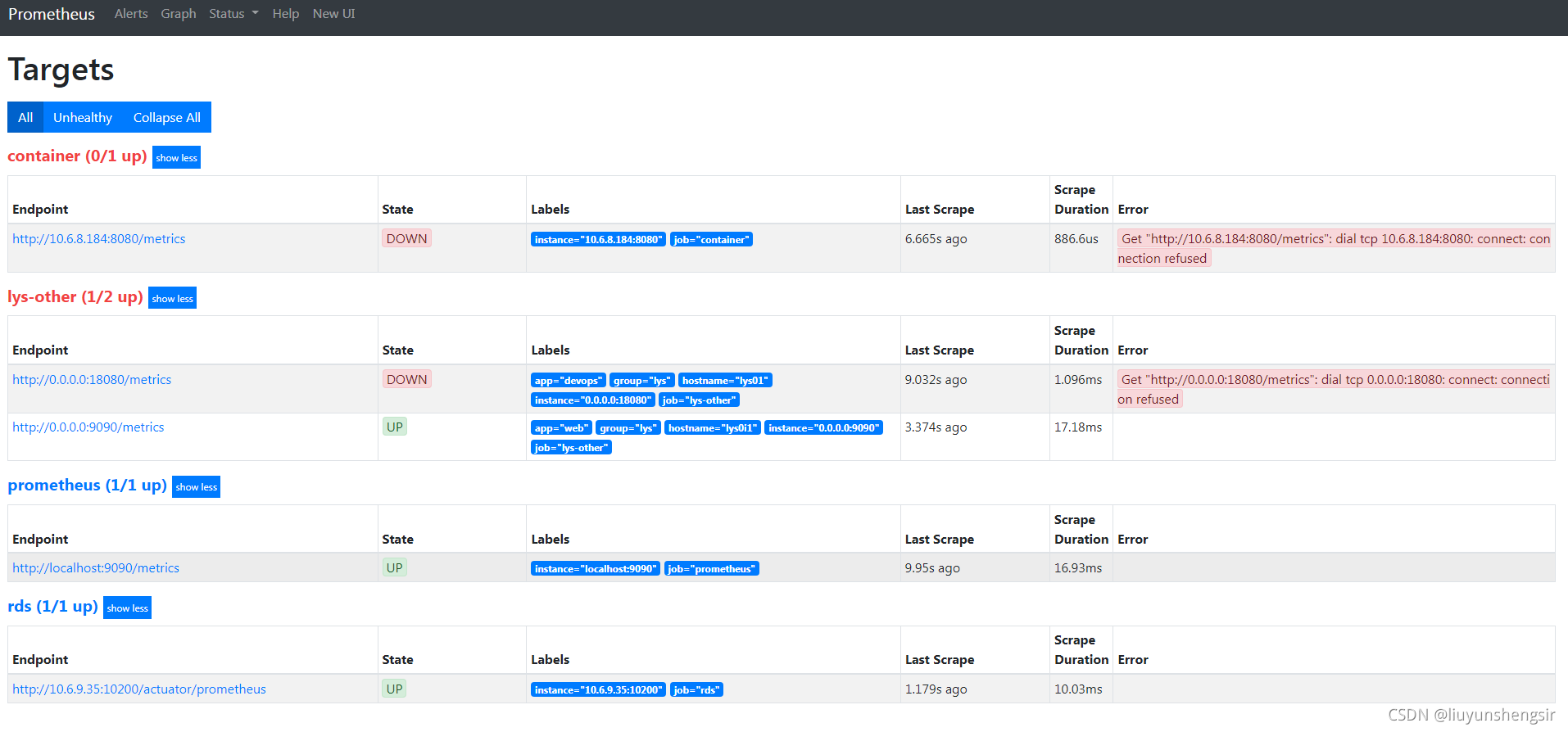Click instance="localhost:9090" label badge
Screen dimensions: 1568x732
[596, 569]
